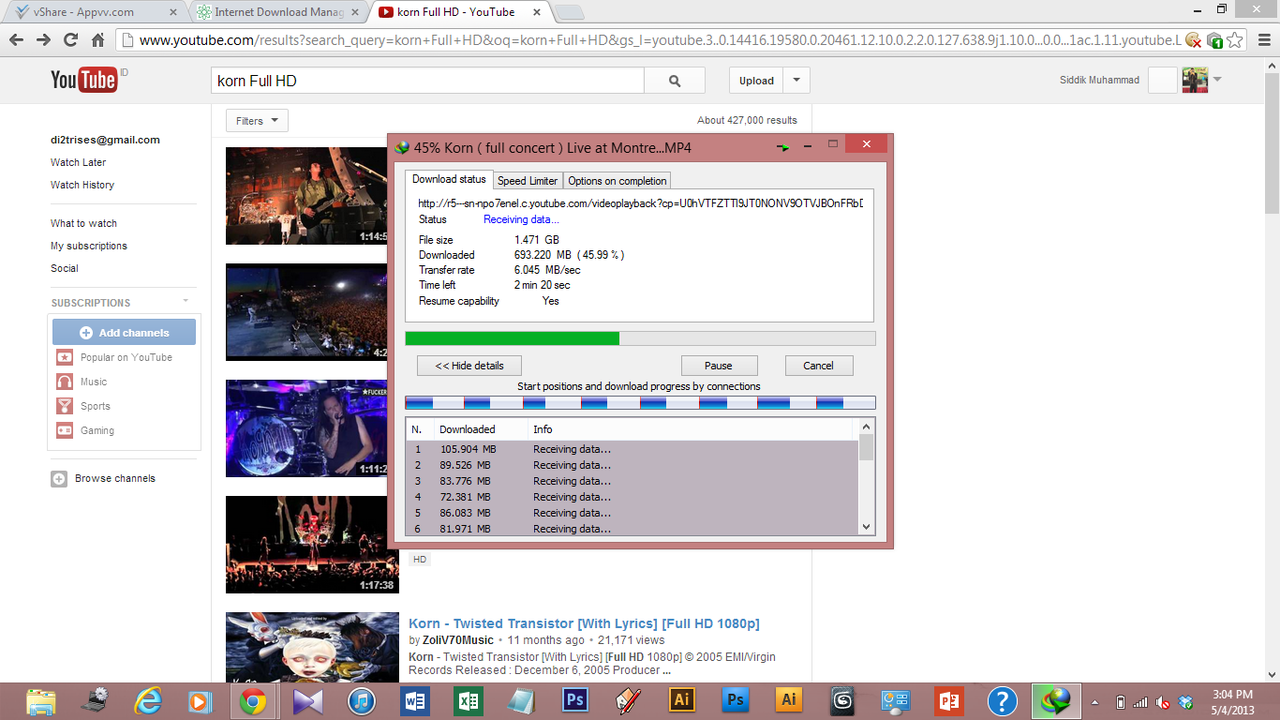The width and height of the screenshot is (1280, 720).
Task: Bookmark page with star icon
Action: [x=1236, y=40]
